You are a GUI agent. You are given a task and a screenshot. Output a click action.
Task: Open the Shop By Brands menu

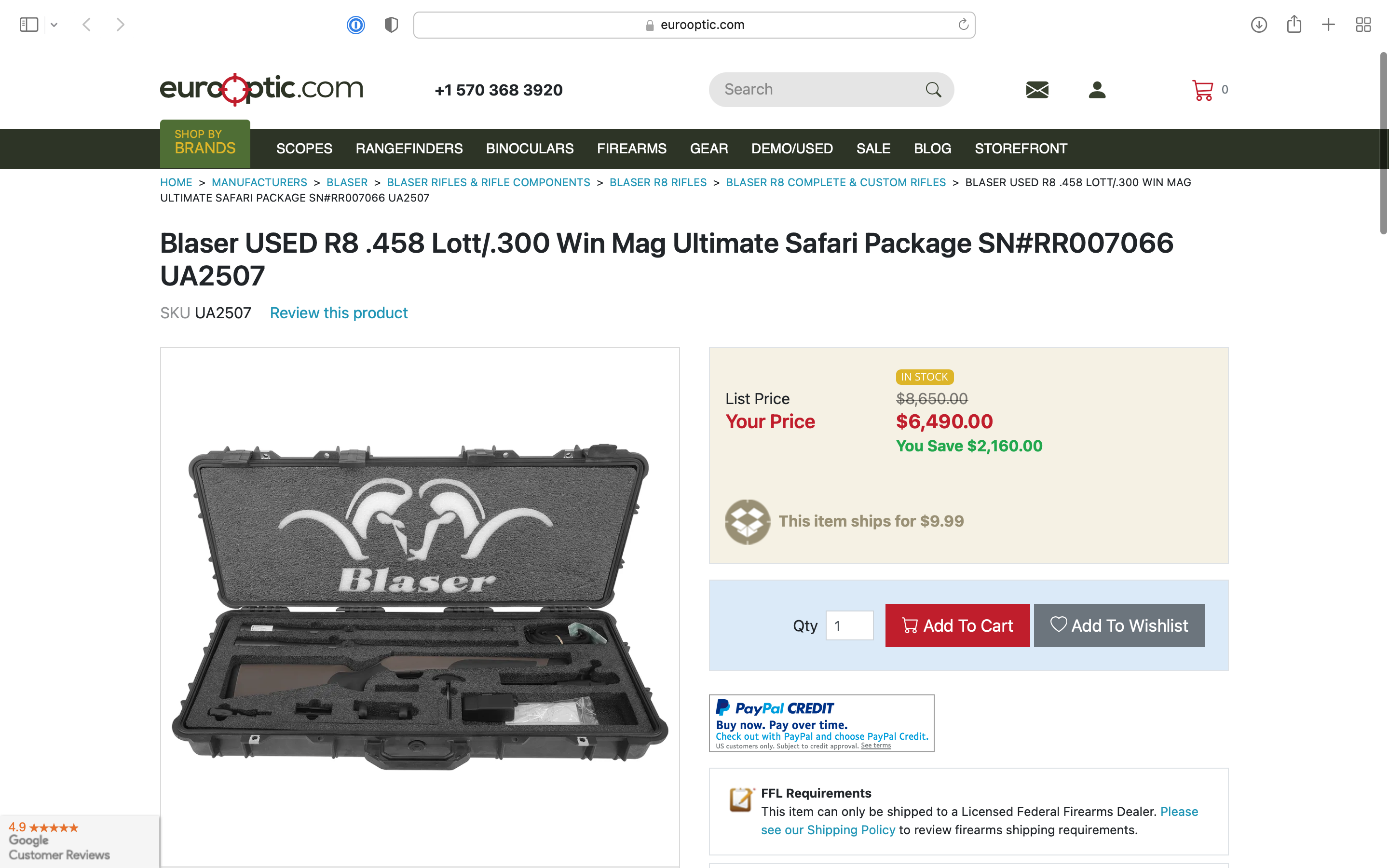tap(205, 143)
